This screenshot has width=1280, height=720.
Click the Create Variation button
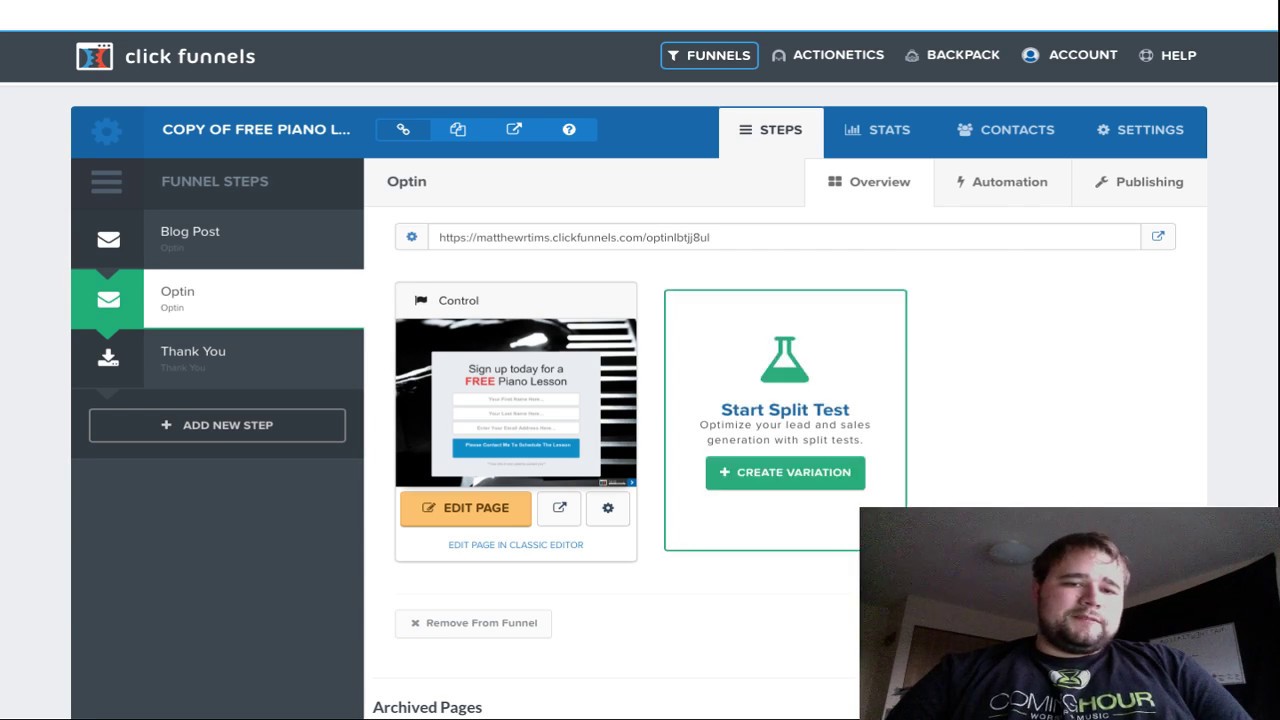785,473
